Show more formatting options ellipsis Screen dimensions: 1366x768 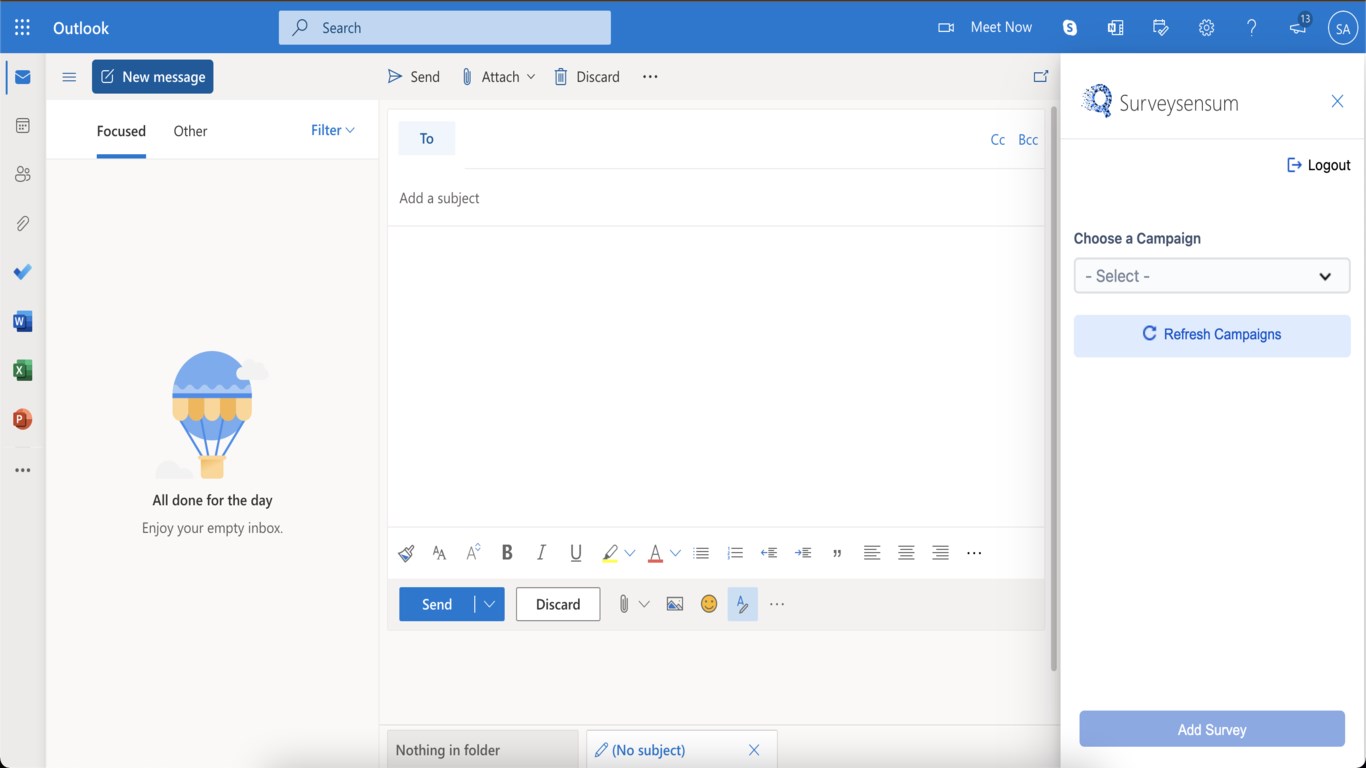[974, 553]
